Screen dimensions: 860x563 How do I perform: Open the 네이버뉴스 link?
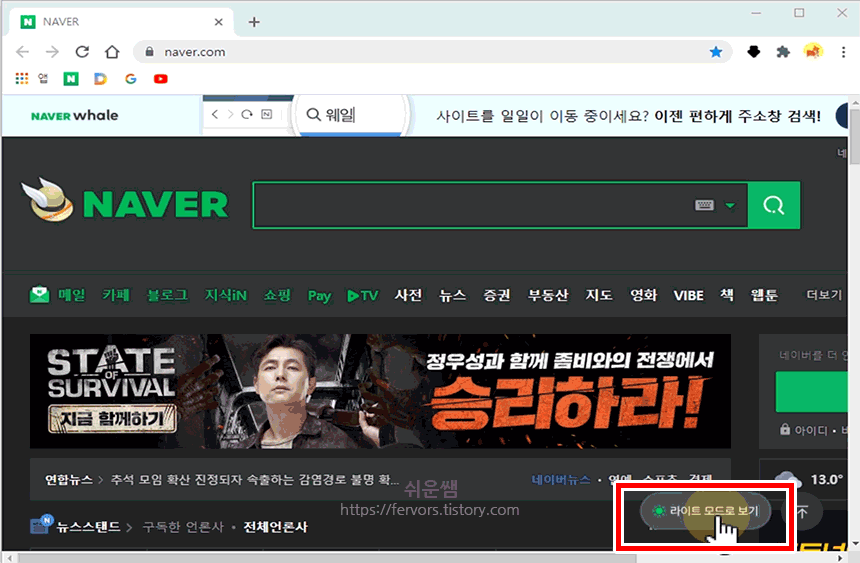coord(561,480)
